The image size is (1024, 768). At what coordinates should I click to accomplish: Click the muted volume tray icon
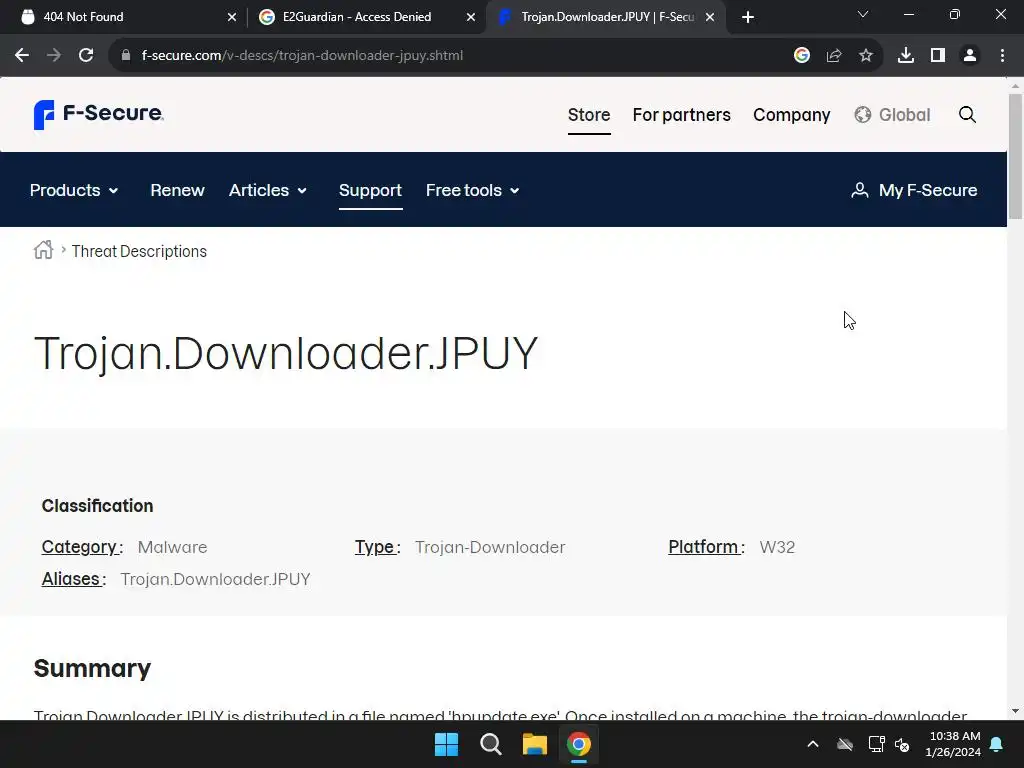tap(902, 744)
